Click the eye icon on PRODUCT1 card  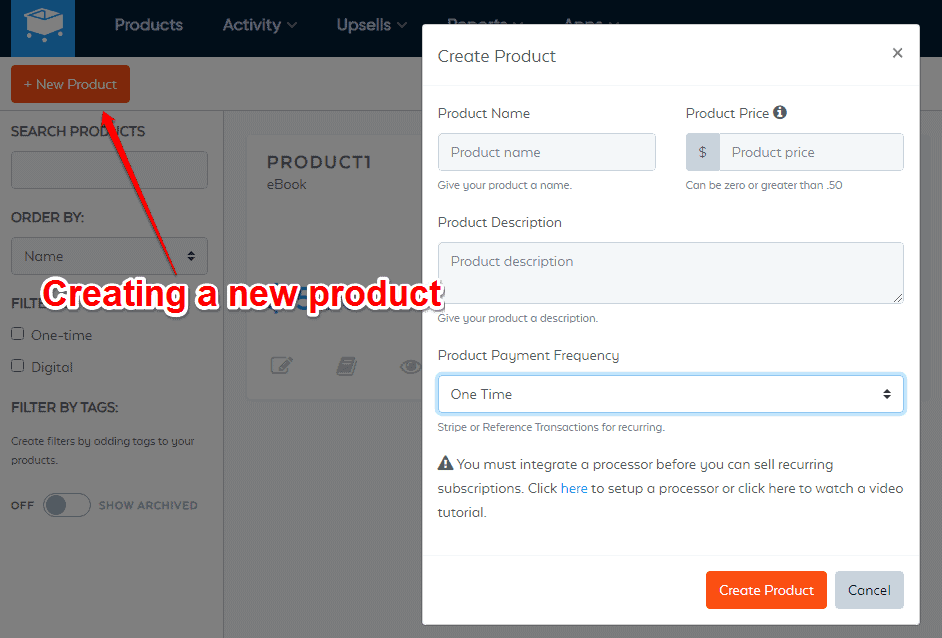409,367
